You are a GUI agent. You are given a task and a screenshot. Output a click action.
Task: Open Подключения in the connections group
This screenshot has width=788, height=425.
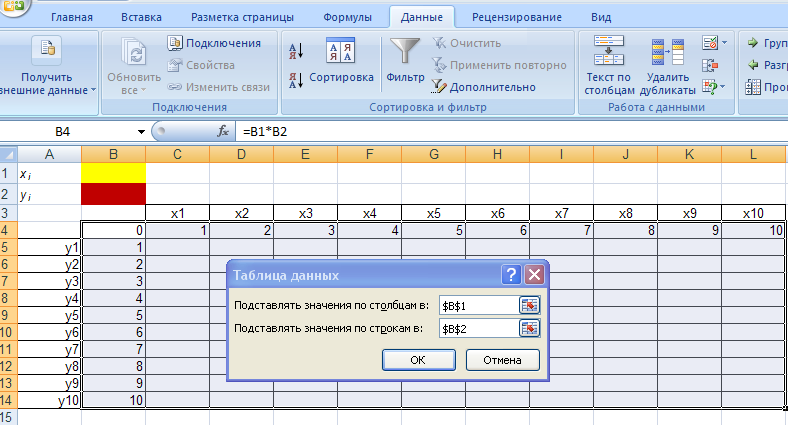coord(214,43)
